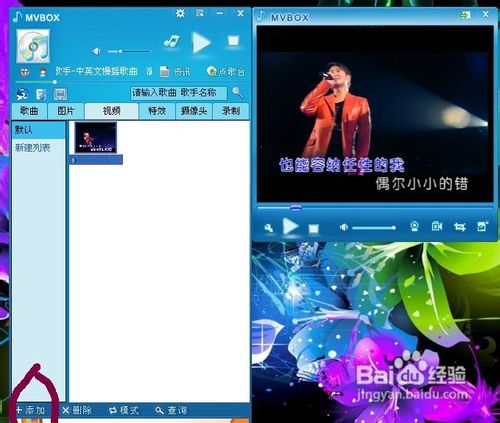
Task: Click the 添加 add button
Action: click(x=31, y=410)
